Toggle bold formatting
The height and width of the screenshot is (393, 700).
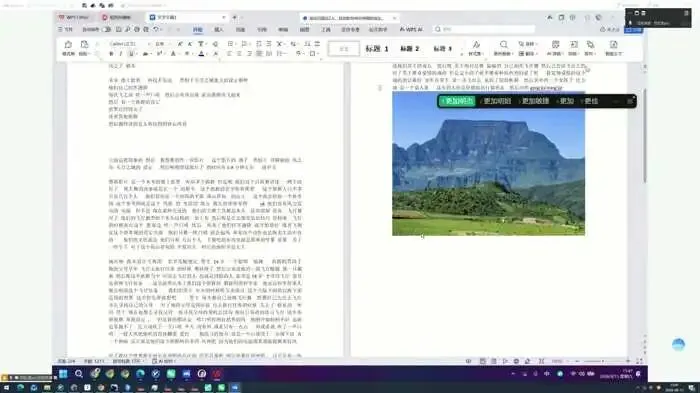[111, 54]
